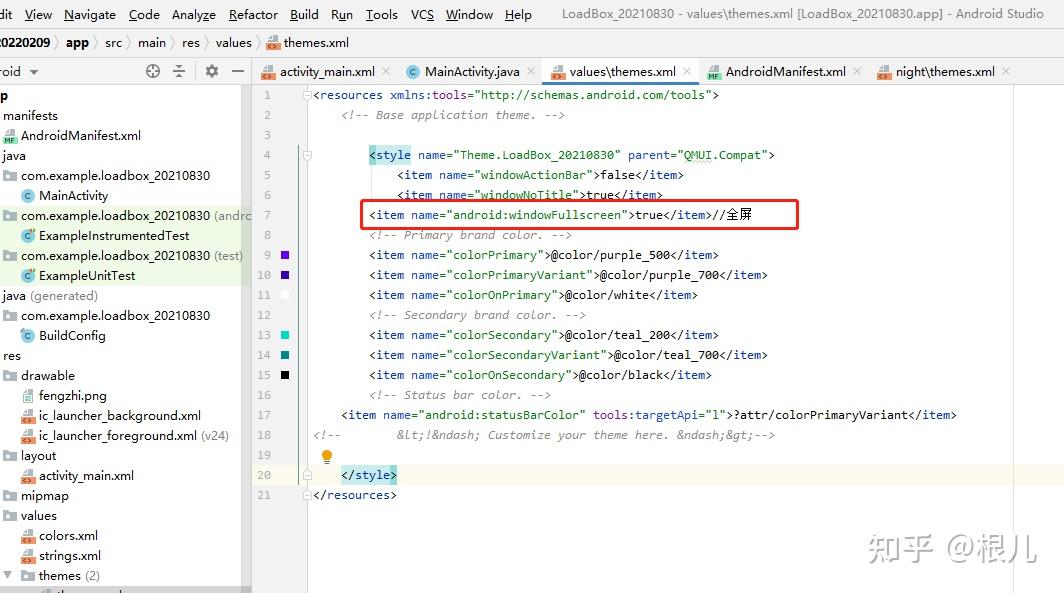Click purple_700 color swatch on line 10
This screenshot has height=593, width=1064.
tap(285, 275)
